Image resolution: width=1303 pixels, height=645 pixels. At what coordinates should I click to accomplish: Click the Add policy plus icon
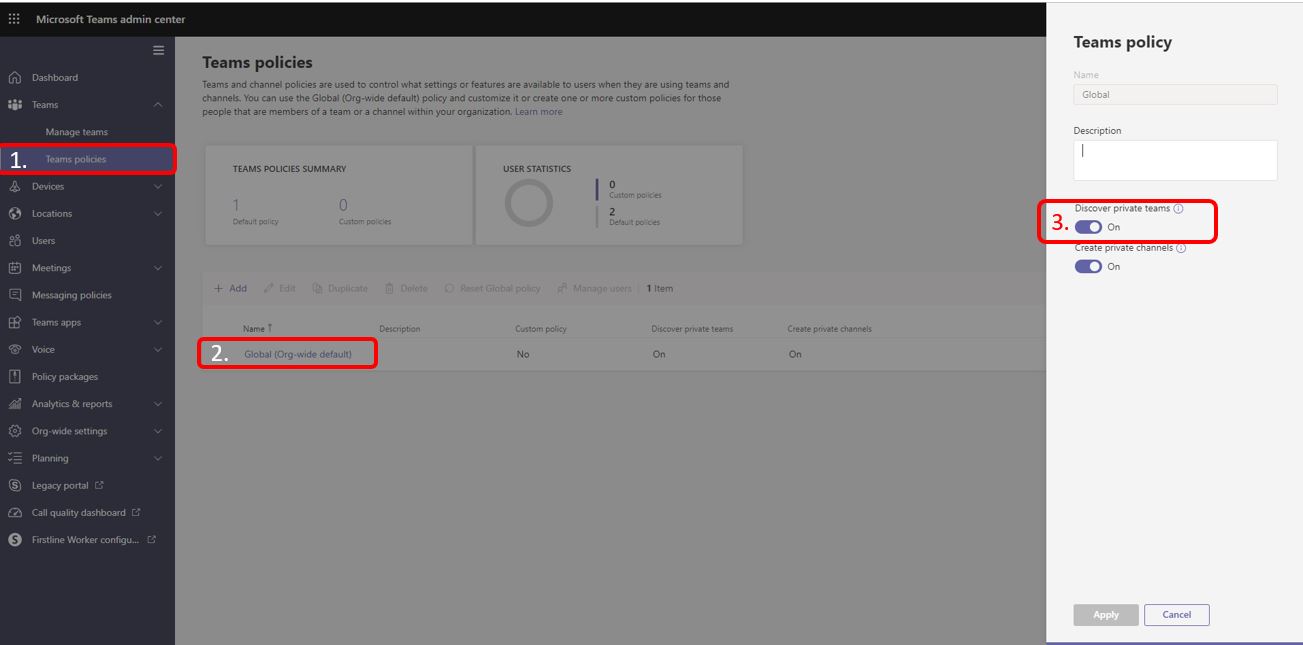(x=219, y=288)
